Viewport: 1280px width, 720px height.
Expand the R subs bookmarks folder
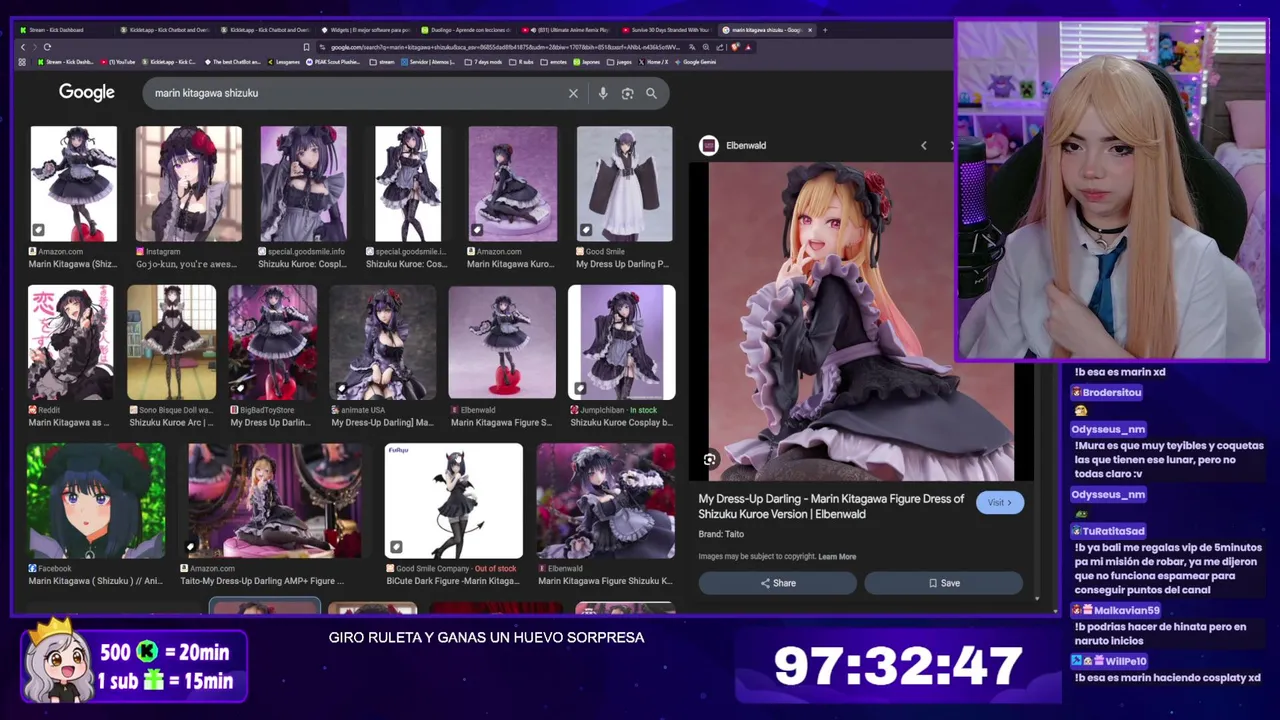tap(519, 62)
